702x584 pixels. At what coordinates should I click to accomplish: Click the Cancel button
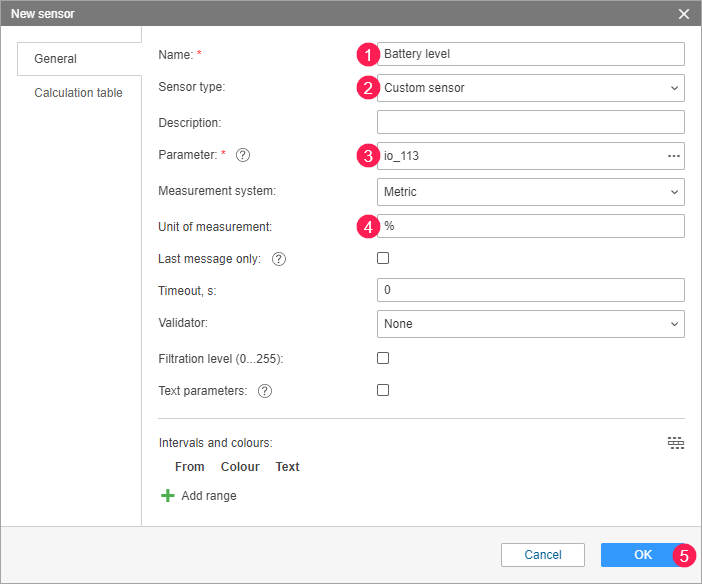click(543, 555)
